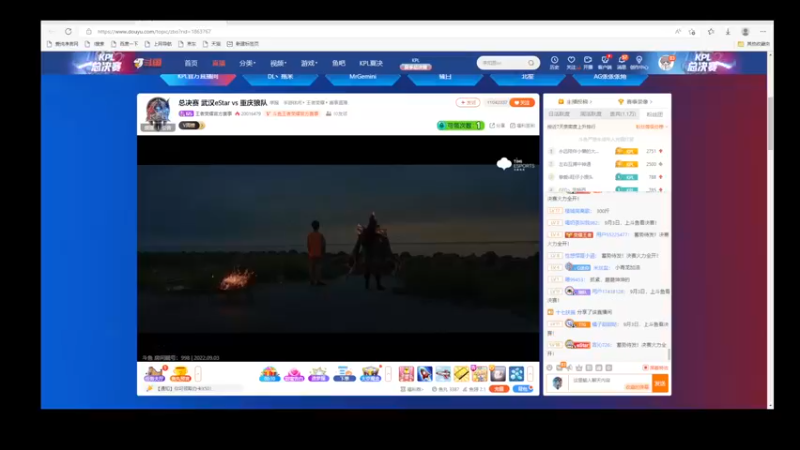Expand the 分类 dropdown menu
The height and width of the screenshot is (450, 800).
(247, 63)
